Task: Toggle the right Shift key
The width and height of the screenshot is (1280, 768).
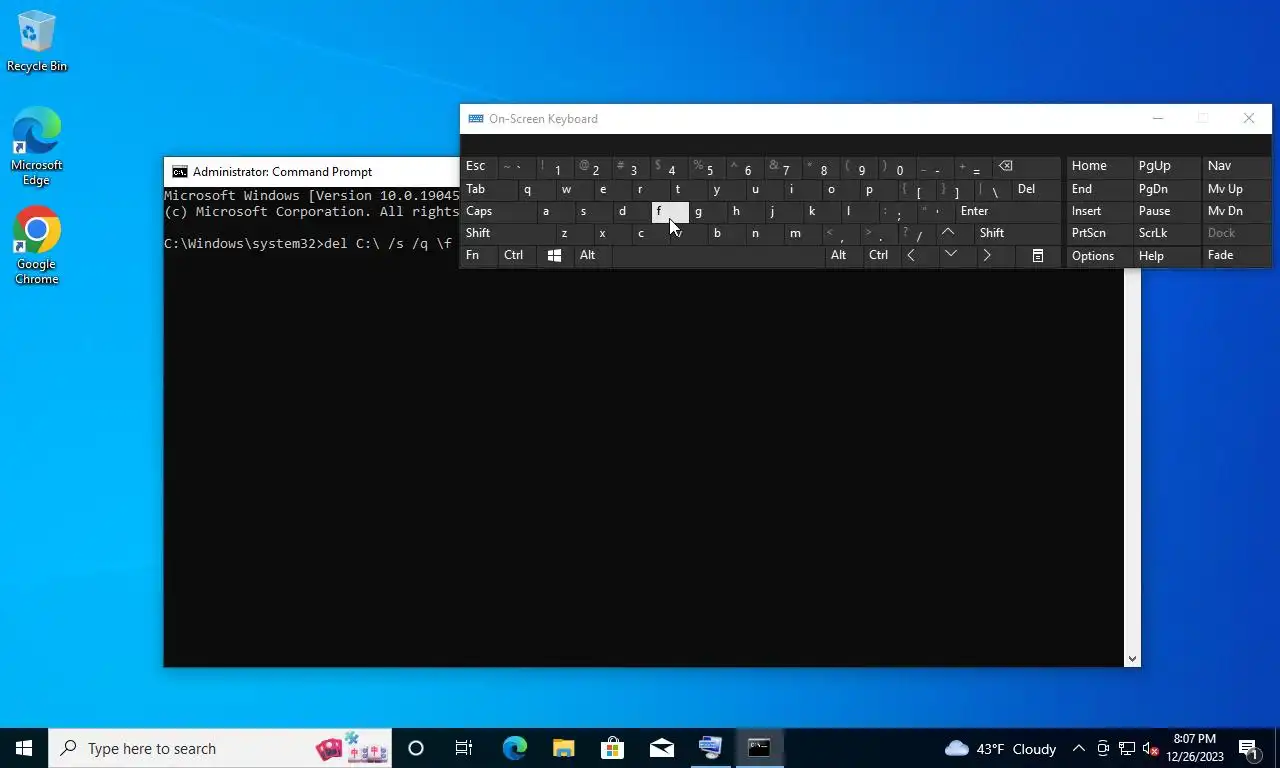Action: coord(1017,233)
